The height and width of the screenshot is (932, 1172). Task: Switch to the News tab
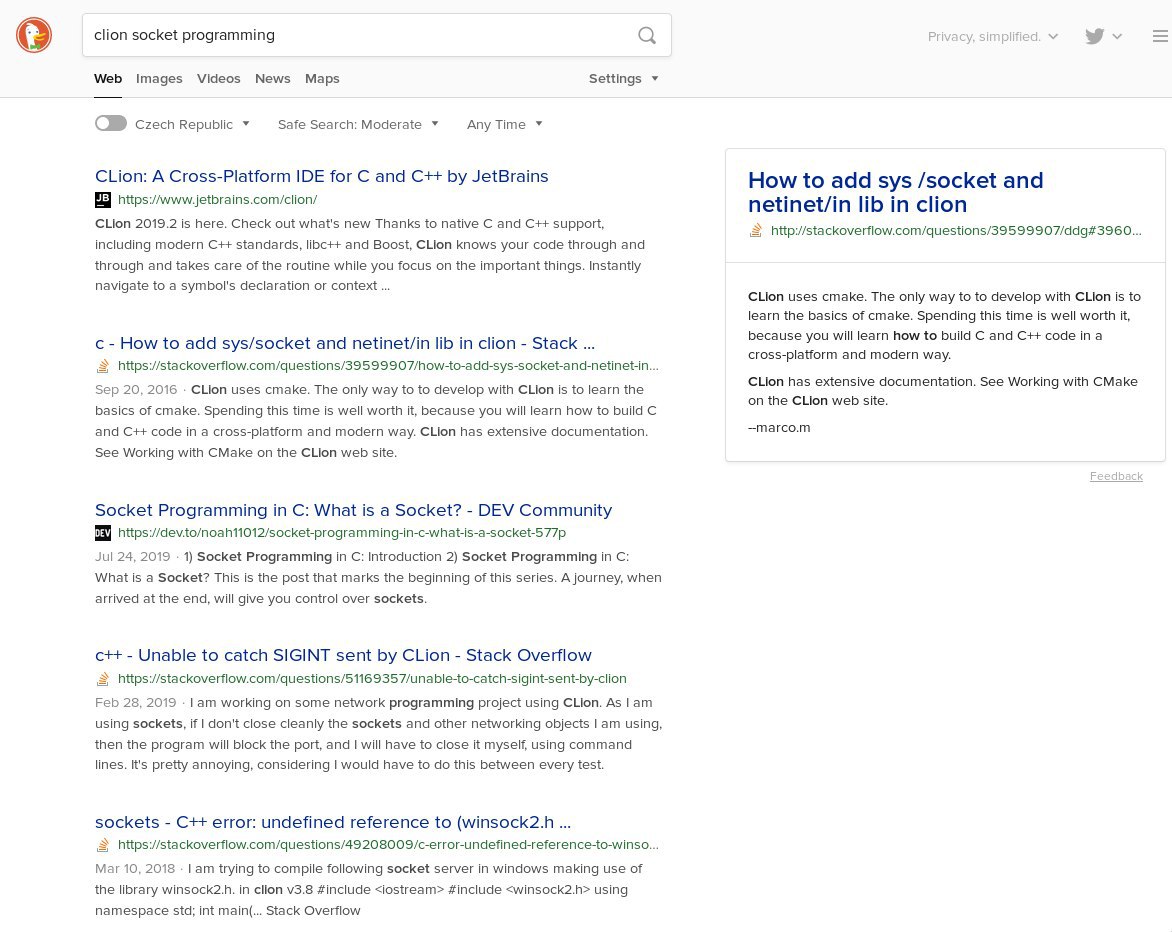[x=272, y=78]
